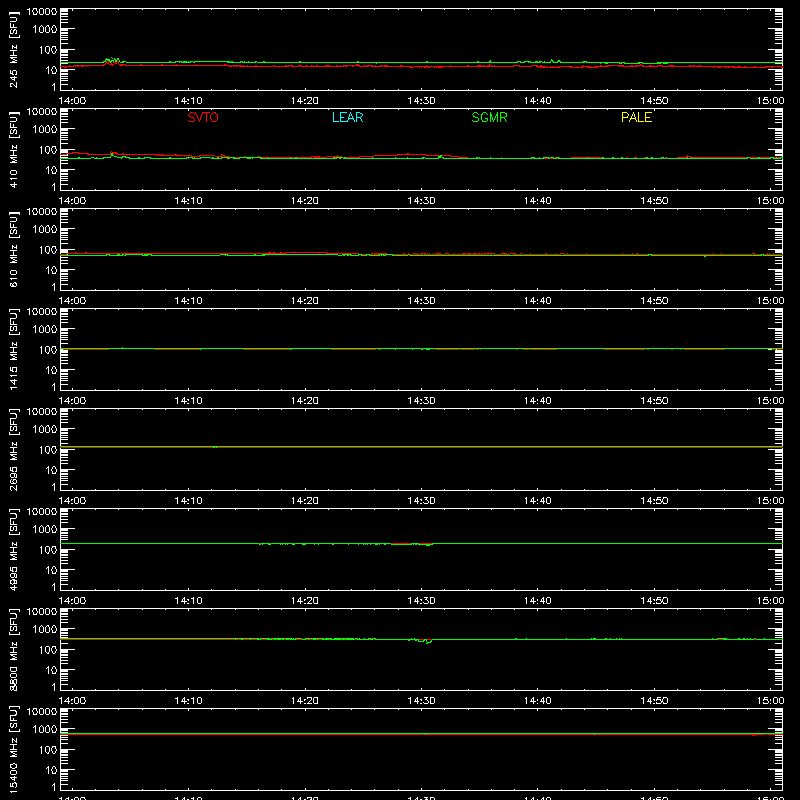Screen dimensions: 800x800
Task: Click the 10000 y-axis label of 245 MHz plot
Action: click(42, 12)
